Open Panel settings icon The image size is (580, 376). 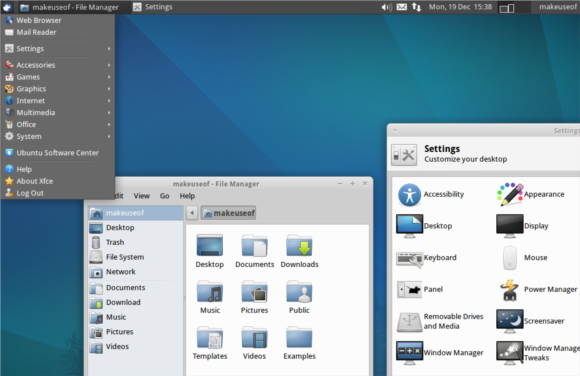point(409,289)
